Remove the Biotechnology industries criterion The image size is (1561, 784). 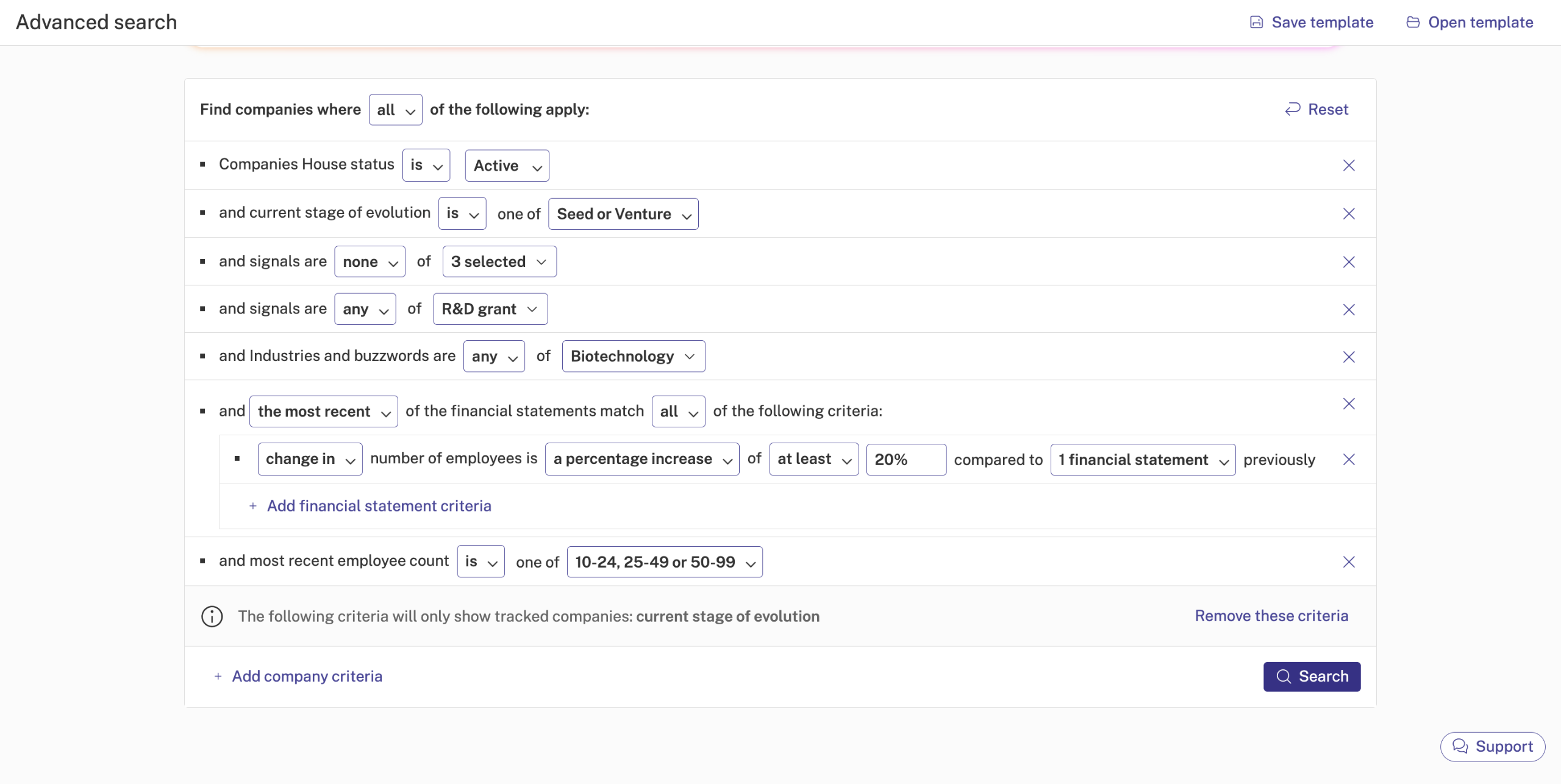coord(1349,357)
